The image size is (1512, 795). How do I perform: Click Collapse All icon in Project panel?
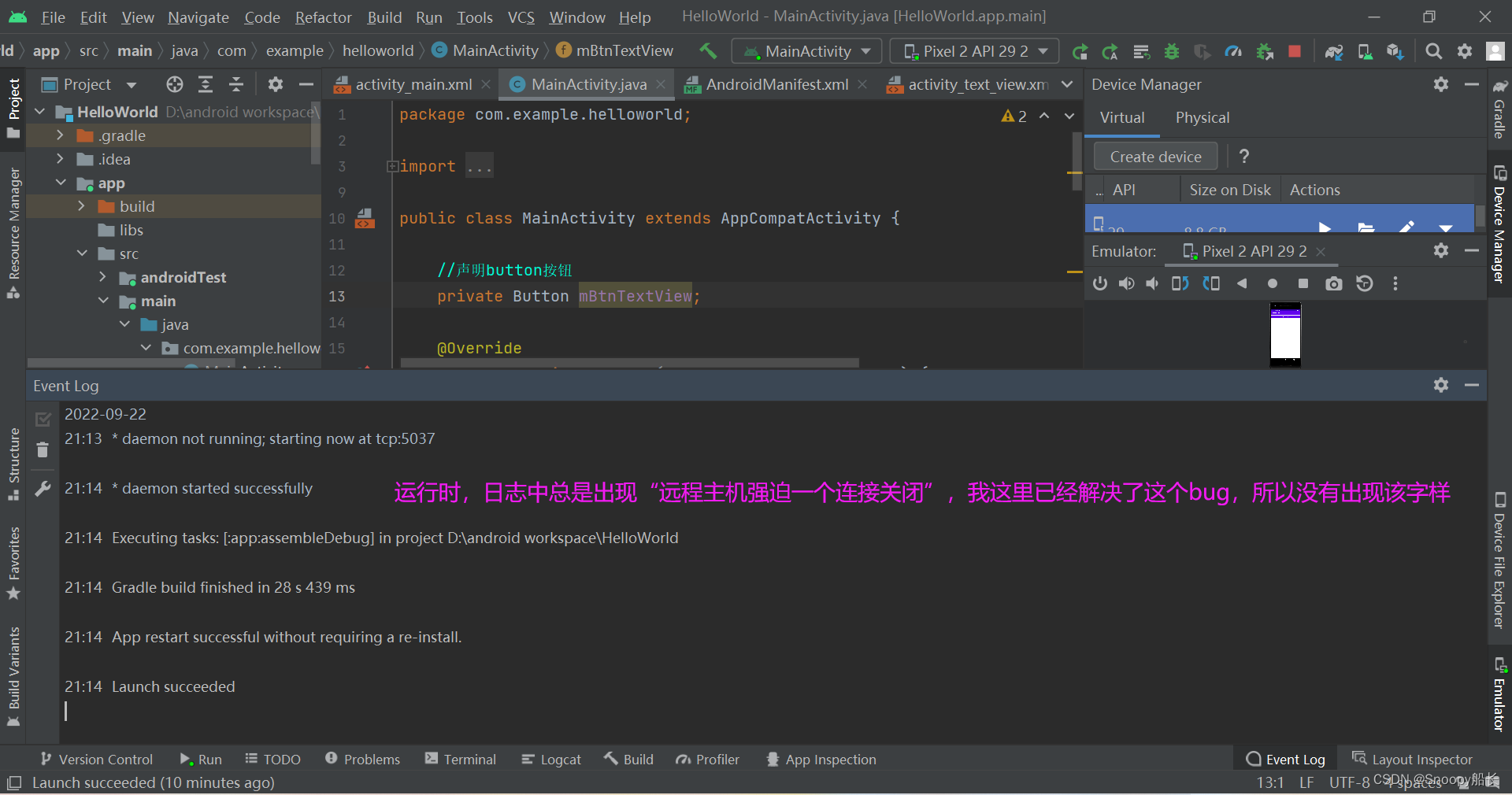pyautogui.click(x=236, y=84)
